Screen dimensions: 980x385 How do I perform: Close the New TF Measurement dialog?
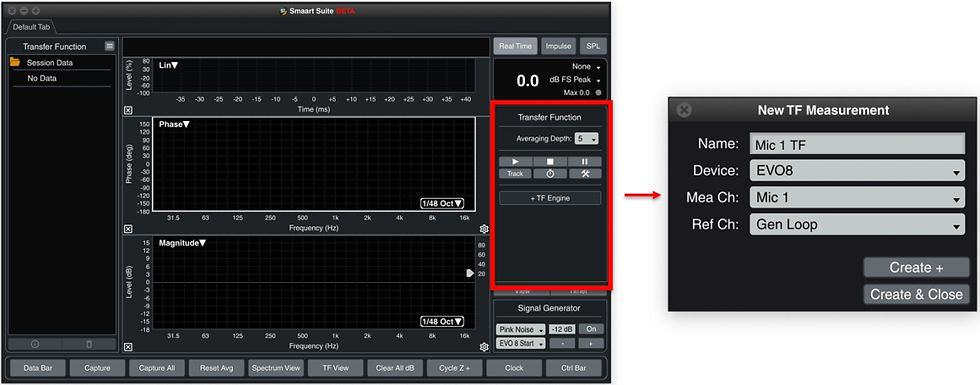684,110
